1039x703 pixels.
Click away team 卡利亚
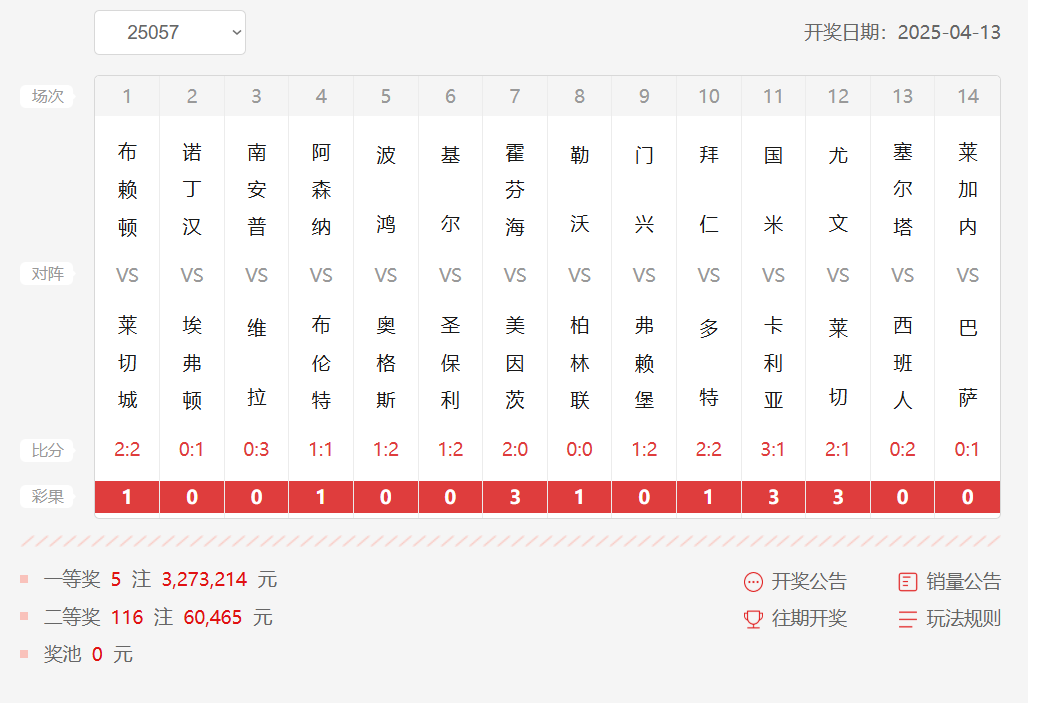click(x=773, y=362)
